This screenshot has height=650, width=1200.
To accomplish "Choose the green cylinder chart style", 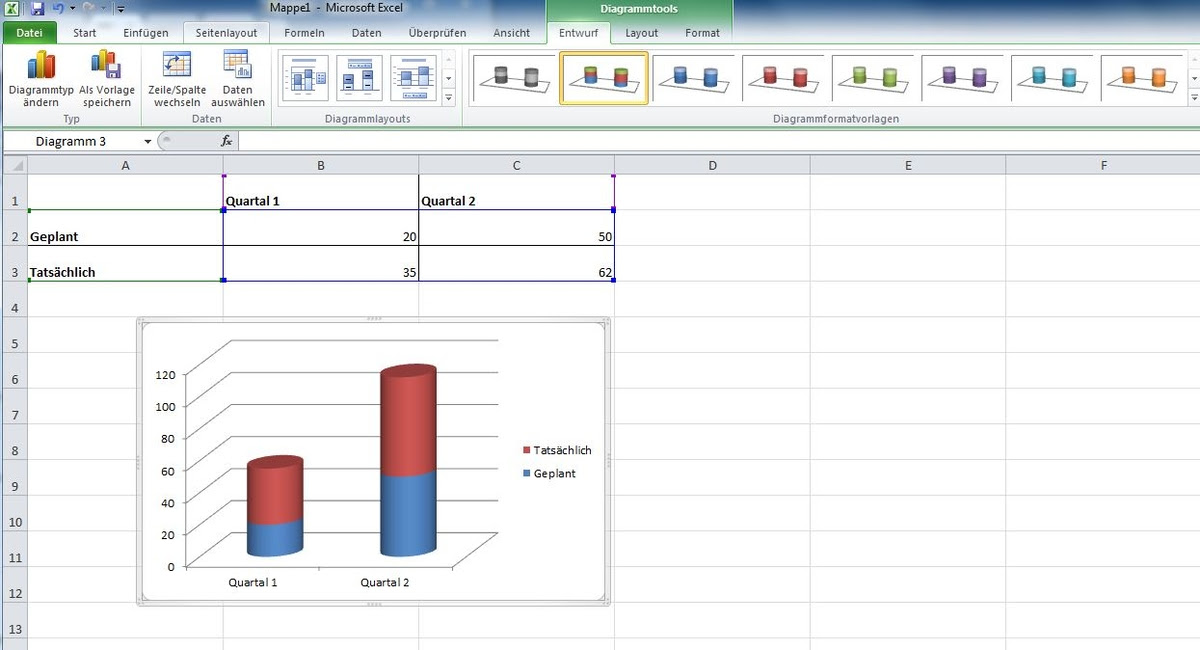I will (874, 78).
